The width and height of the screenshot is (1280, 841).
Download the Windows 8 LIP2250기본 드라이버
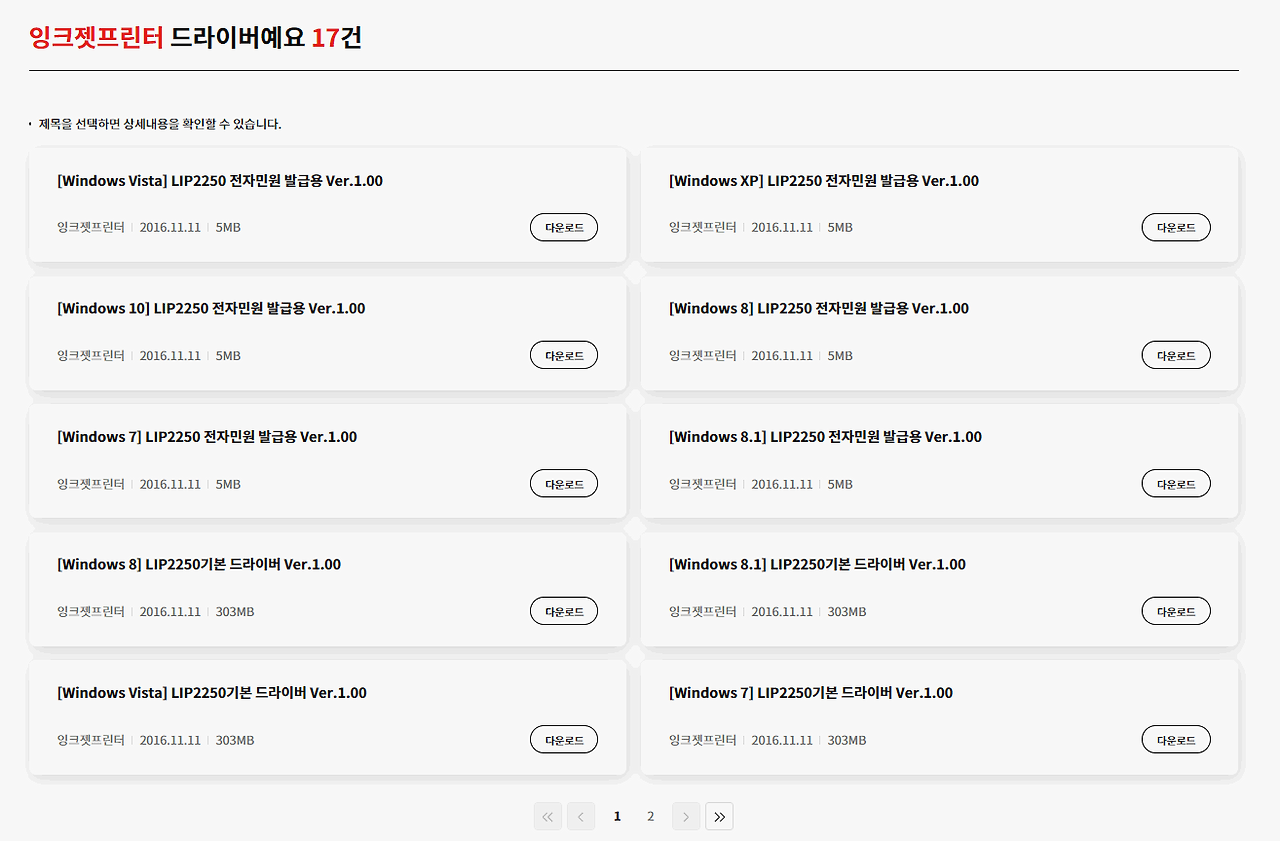tap(563, 610)
